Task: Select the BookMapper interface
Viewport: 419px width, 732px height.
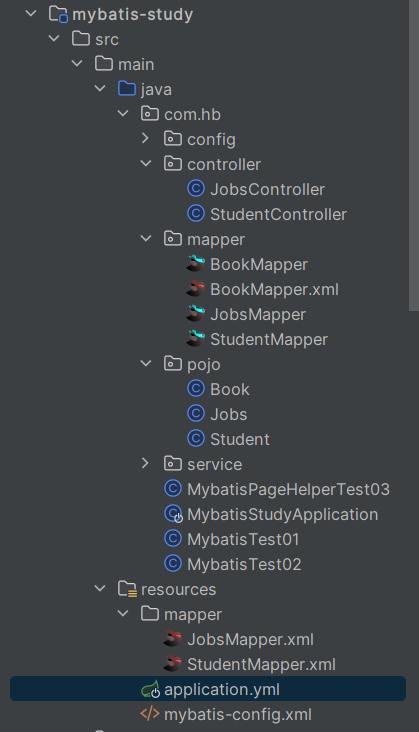Action: (x=259, y=264)
